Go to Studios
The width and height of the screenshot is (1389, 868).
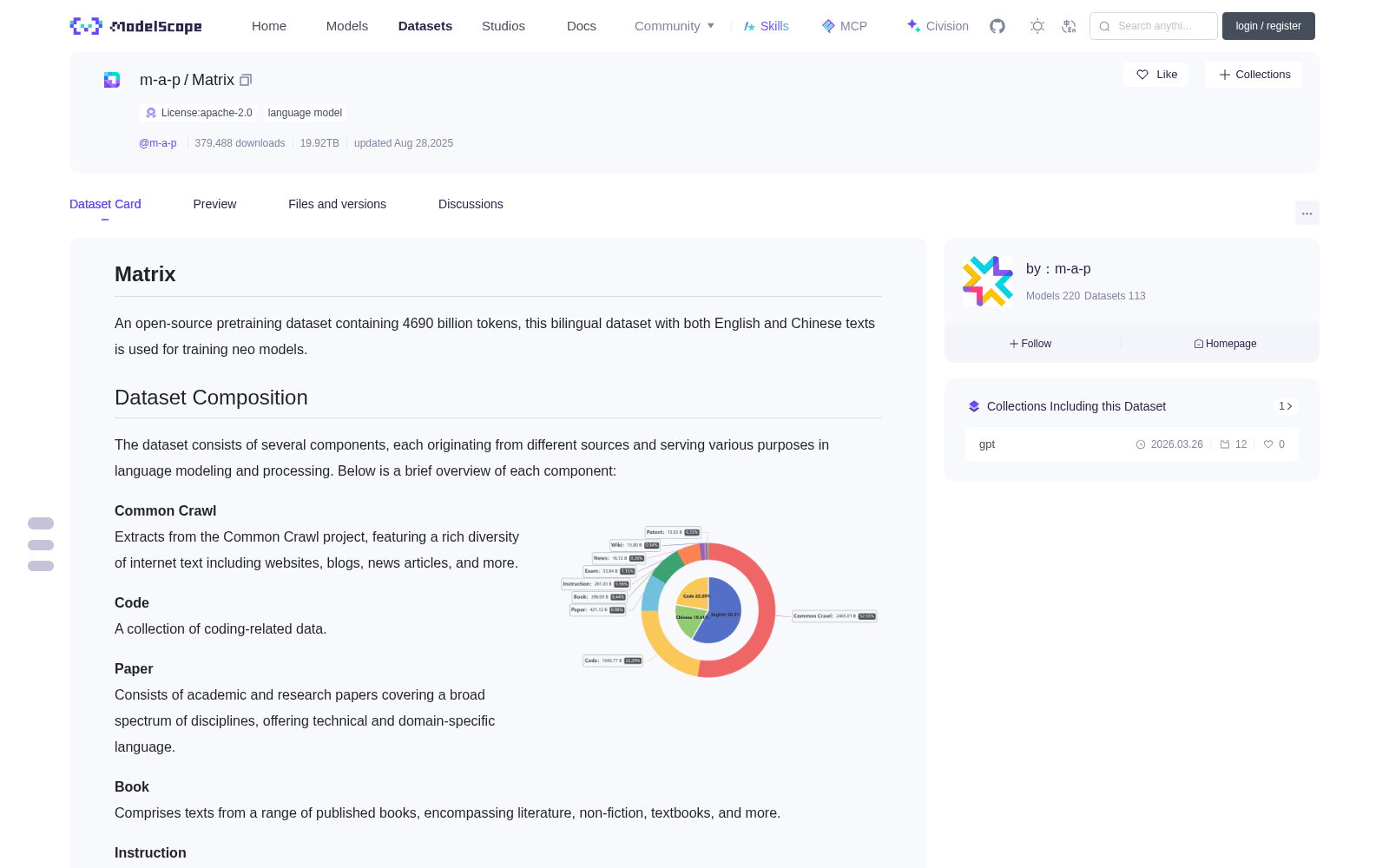[504, 26]
